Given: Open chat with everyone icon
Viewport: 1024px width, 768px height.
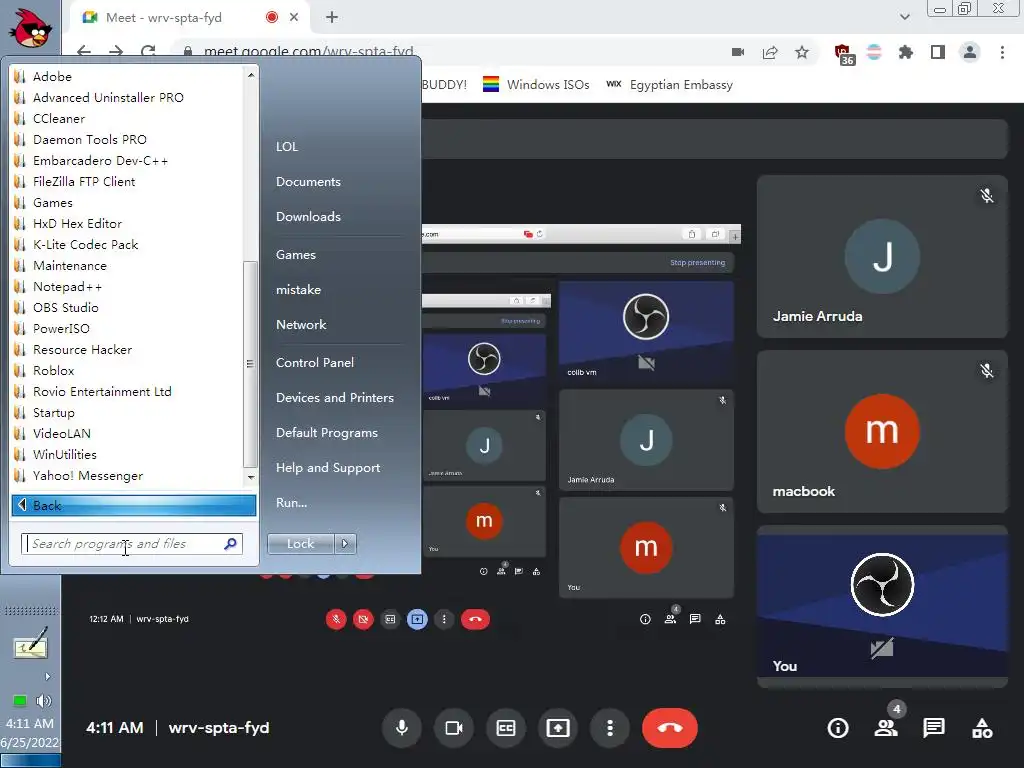Looking at the screenshot, I should click(x=934, y=728).
